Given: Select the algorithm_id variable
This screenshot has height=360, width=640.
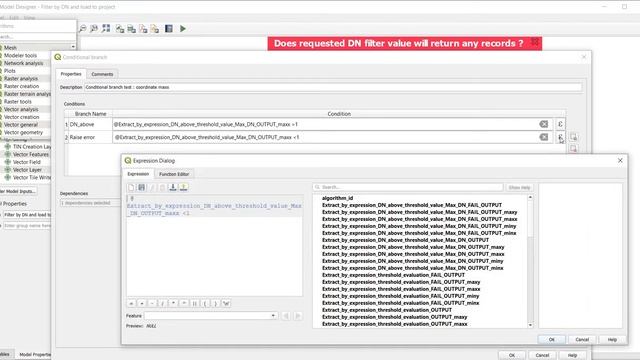Looking at the screenshot, I should click(x=337, y=198).
